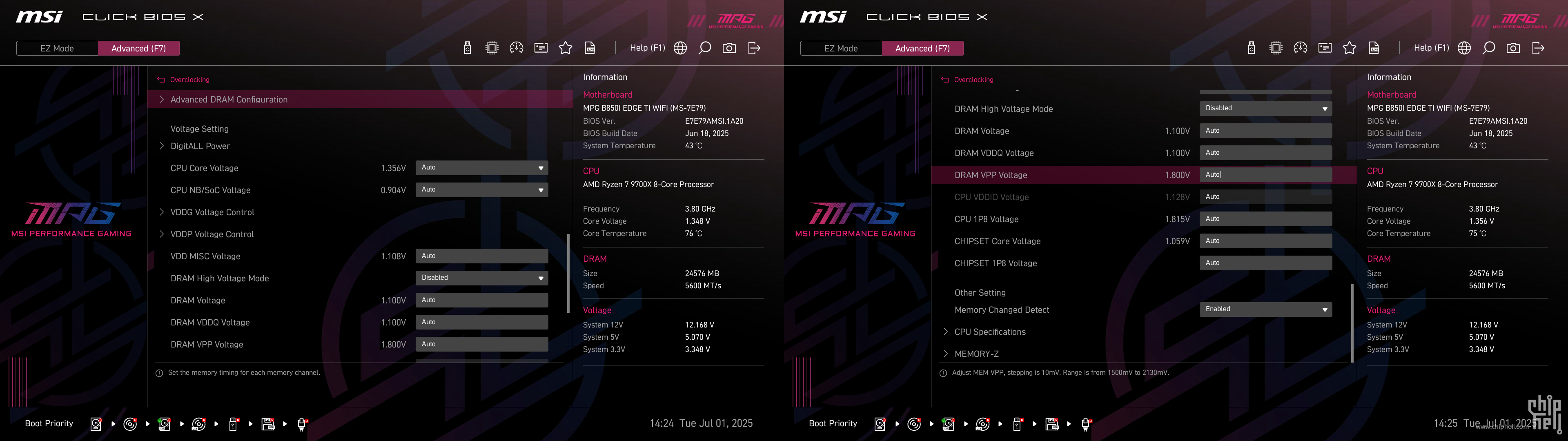The width and height of the screenshot is (1568, 441).
Task: Select Advanced (F7) tab in right BIOS screen
Action: [x=923, y=48]
